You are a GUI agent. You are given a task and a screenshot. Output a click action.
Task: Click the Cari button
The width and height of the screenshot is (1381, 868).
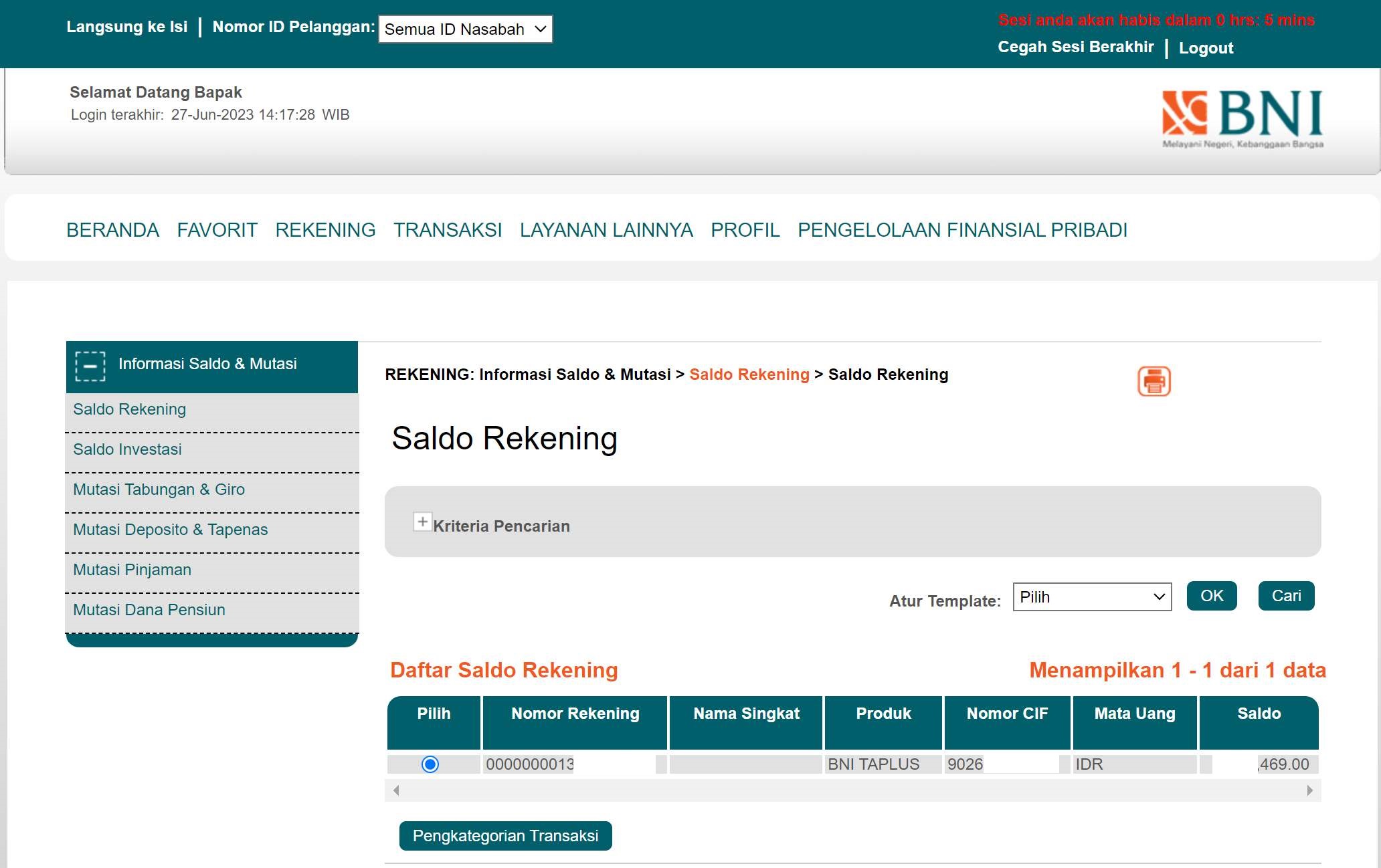click(x=1285, y=596)
